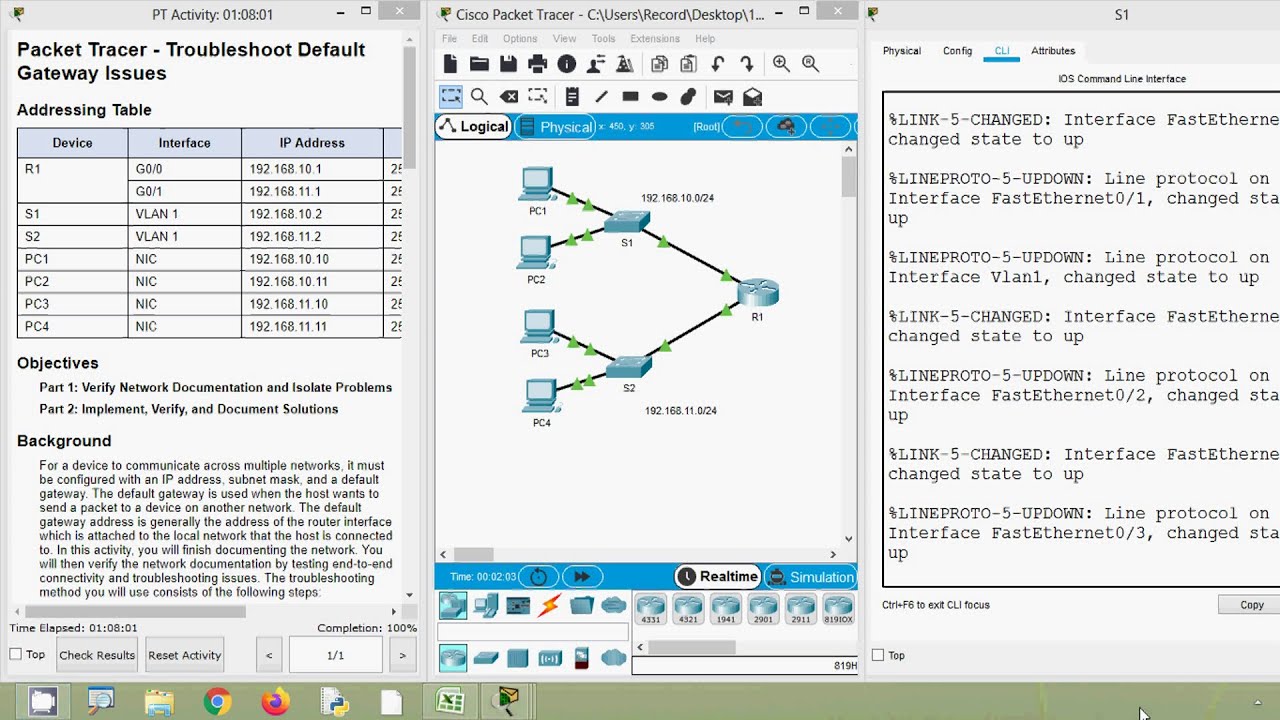Reset workspace zoom level

pyautogui.click(x=810, y=64)
